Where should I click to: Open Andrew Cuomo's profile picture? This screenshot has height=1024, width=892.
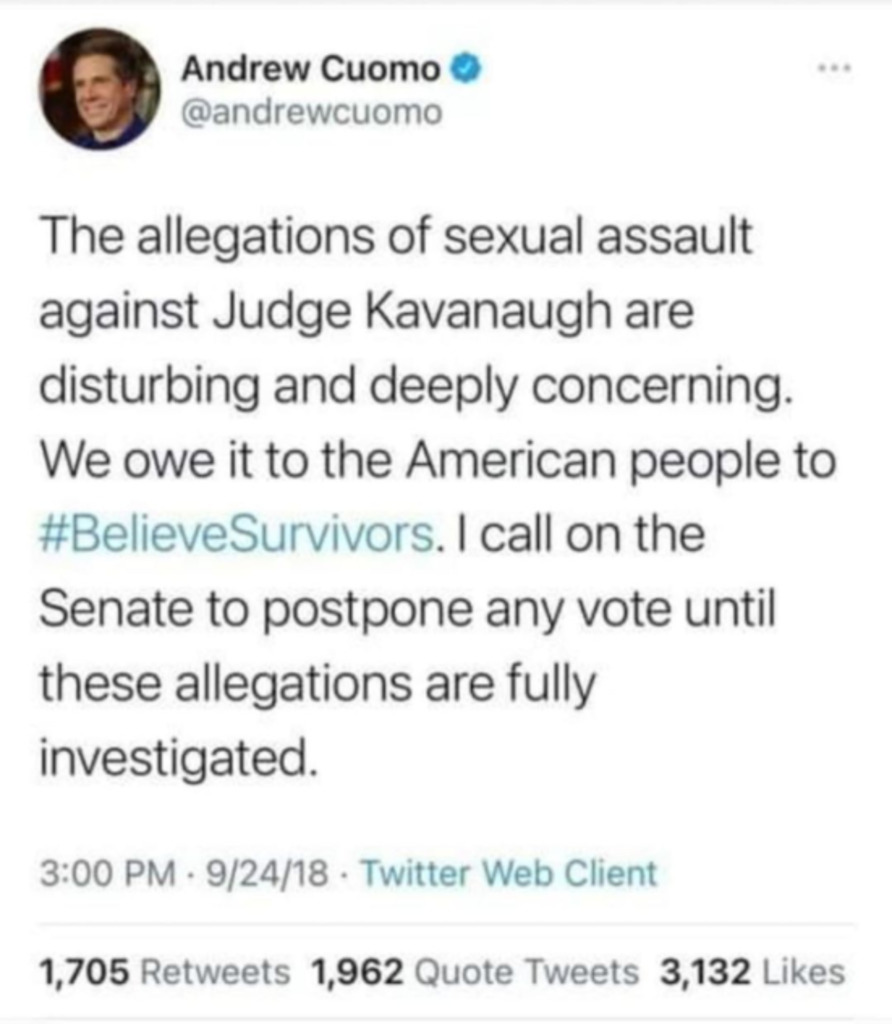100,89
